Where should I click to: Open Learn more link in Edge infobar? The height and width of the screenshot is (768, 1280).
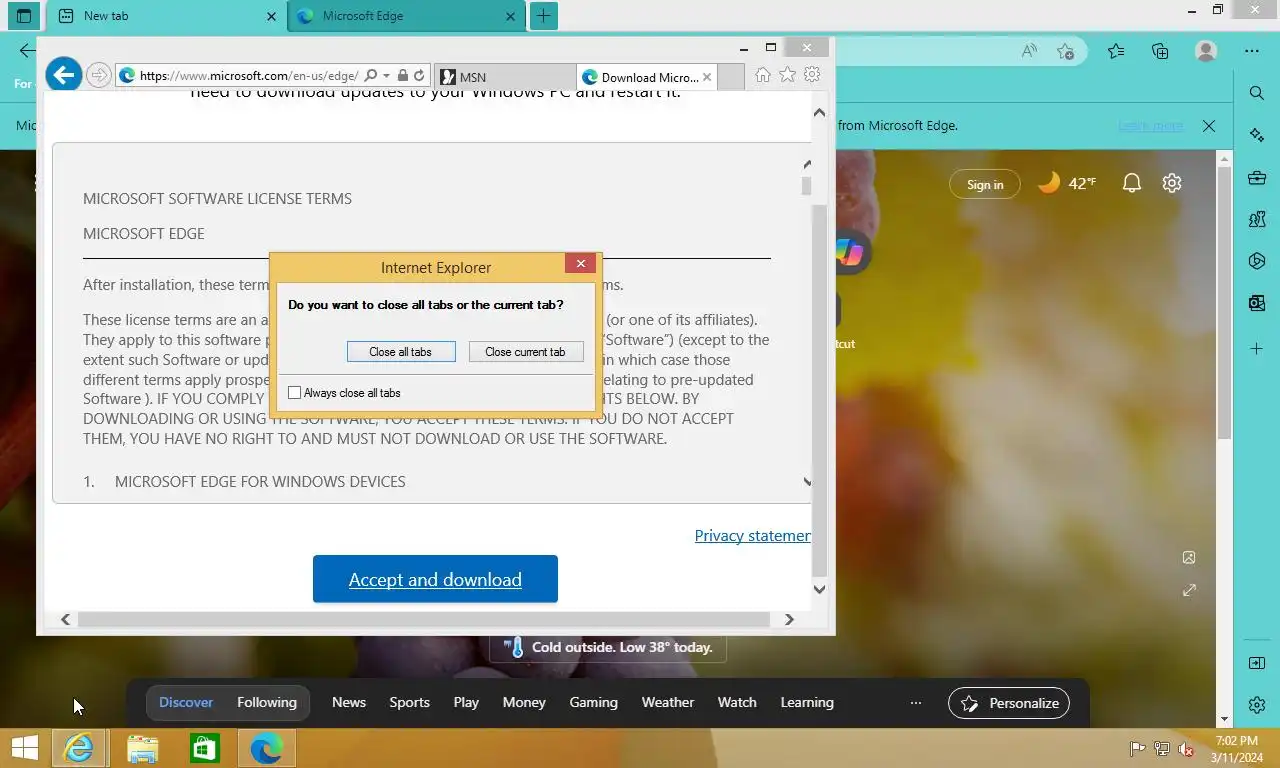point(1150,126)
